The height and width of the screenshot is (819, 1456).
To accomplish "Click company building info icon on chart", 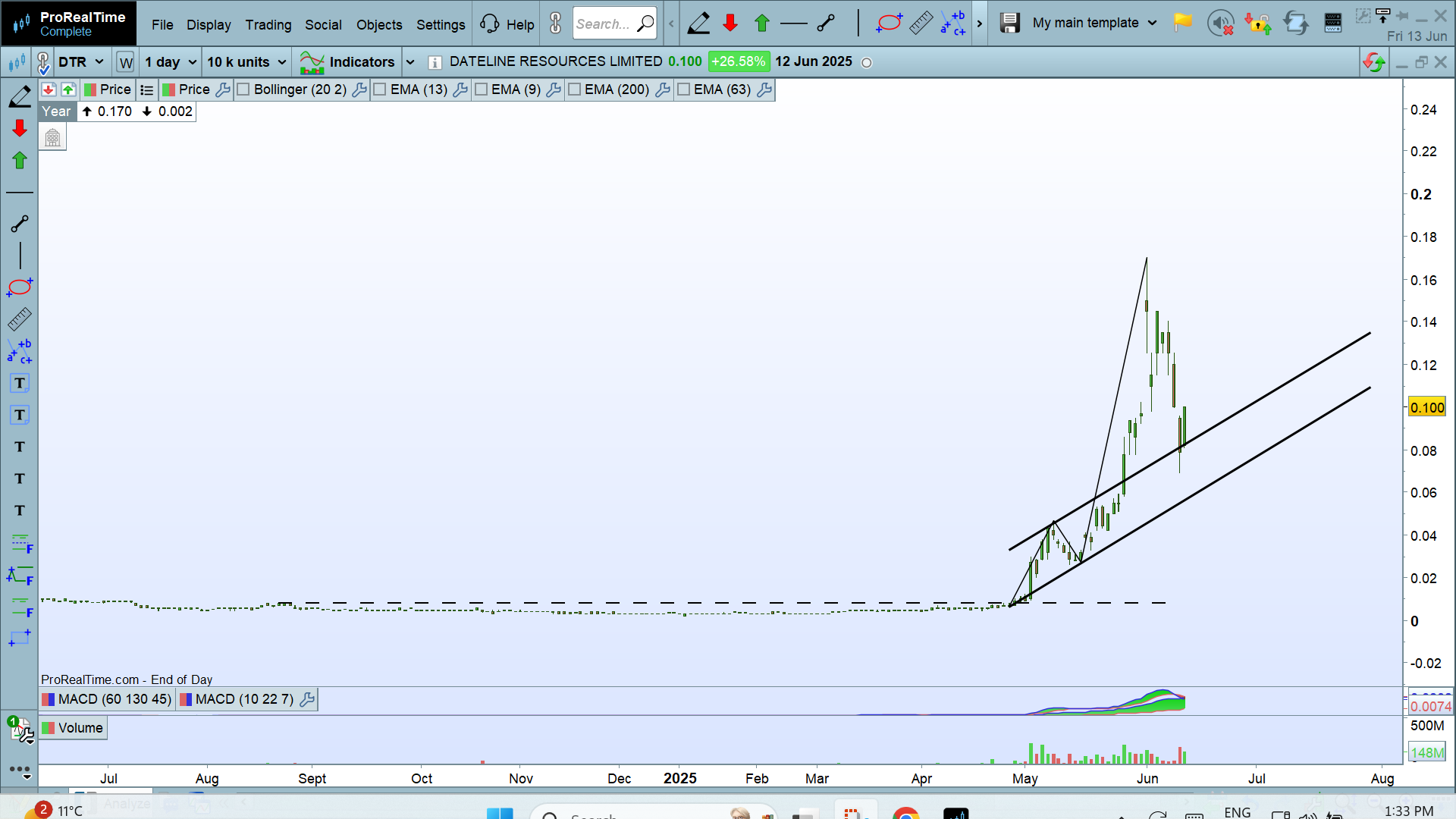I will point(52,138).
